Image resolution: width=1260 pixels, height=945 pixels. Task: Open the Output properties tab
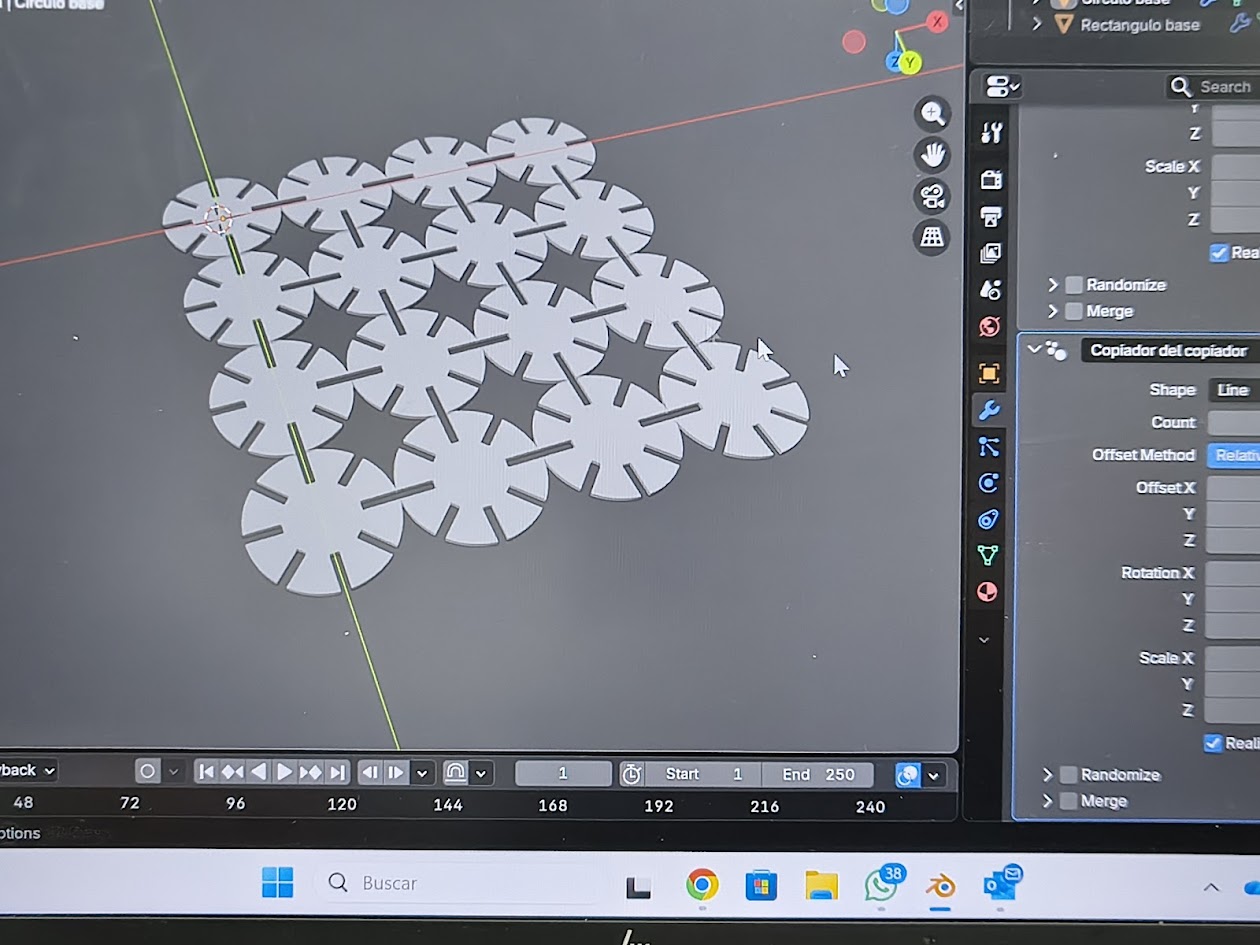991,216
